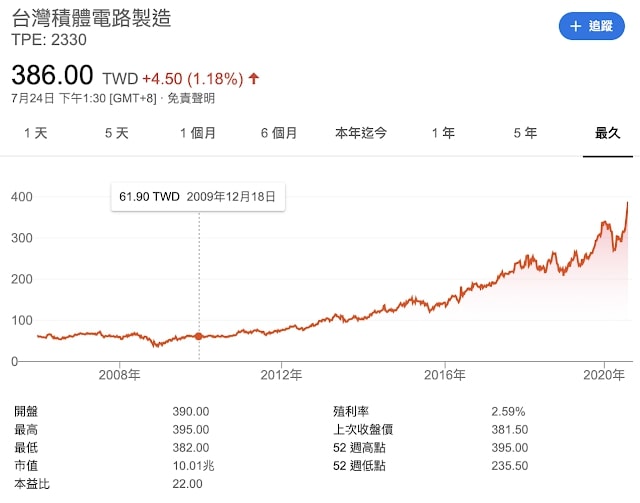Click the red chart marker dot on 2009
The height and width of the screenshot is (503, 640).
point(199,336)
